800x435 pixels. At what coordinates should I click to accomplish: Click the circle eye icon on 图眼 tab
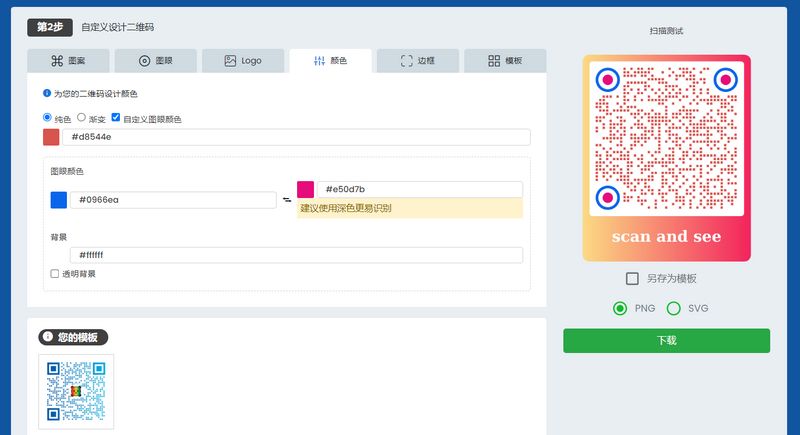(x=144, y=61)
